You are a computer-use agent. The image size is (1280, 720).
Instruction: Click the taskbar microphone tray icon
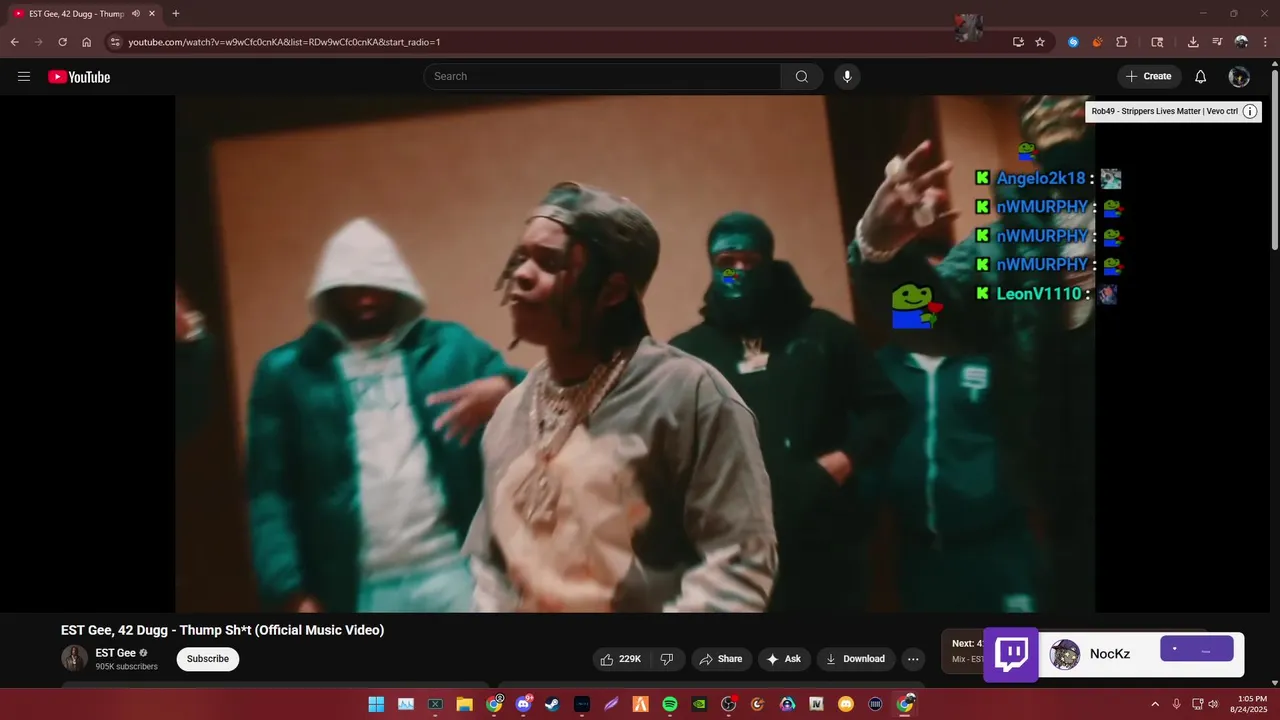pyautogui.click(x=1177, y=704)
